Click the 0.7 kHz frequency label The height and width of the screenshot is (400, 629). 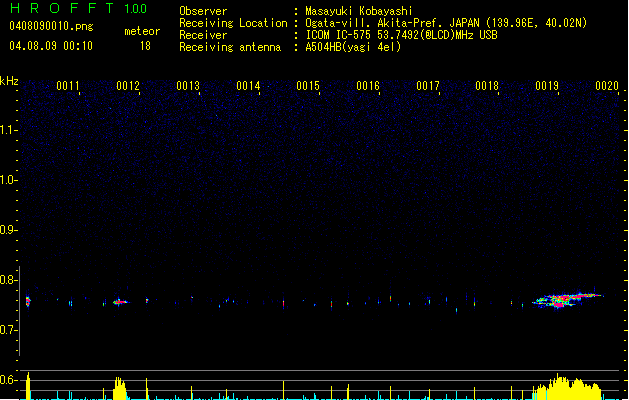tap(8, 330)
